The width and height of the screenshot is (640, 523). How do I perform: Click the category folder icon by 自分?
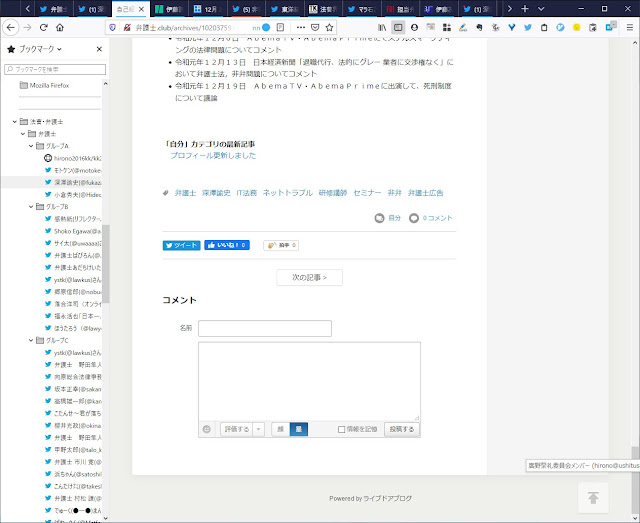click(x=380, y=218)
